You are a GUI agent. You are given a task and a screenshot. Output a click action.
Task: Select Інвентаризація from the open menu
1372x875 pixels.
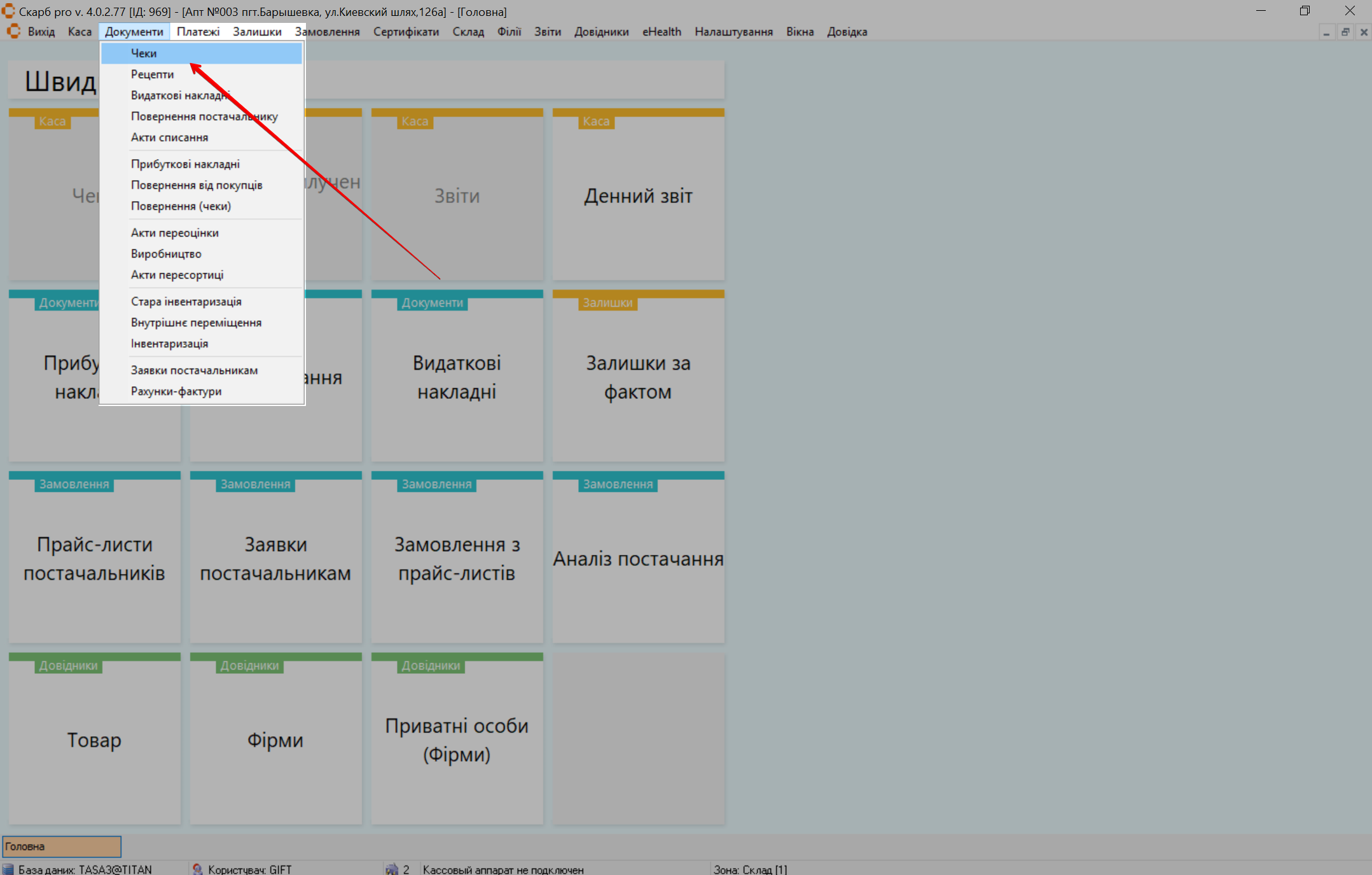169,344
